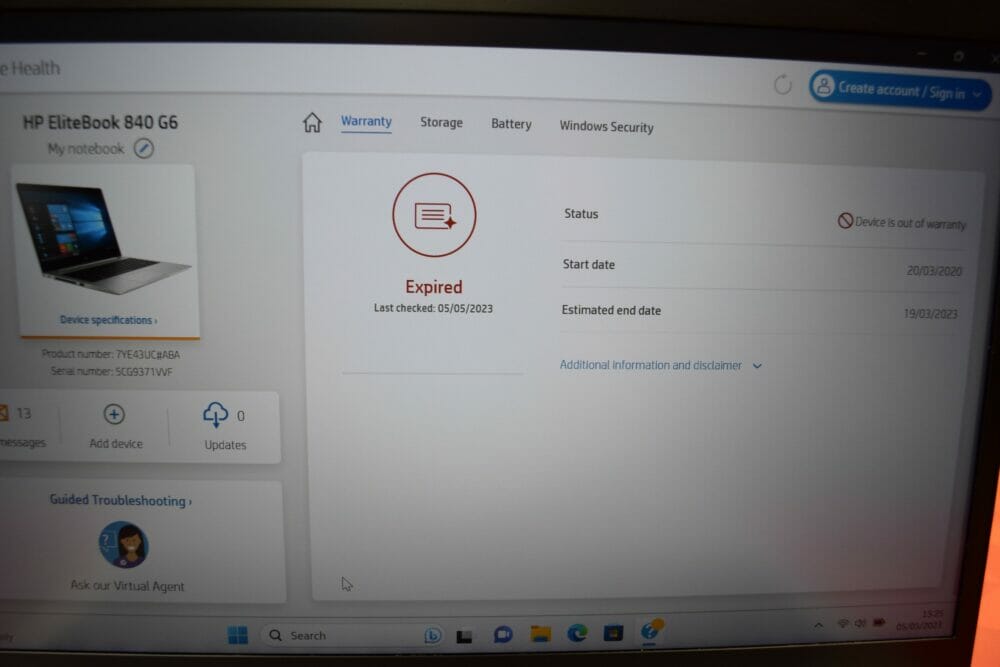Click the volume speaker tray icon
The image size is (1000, 667).
tap(860, 622)
